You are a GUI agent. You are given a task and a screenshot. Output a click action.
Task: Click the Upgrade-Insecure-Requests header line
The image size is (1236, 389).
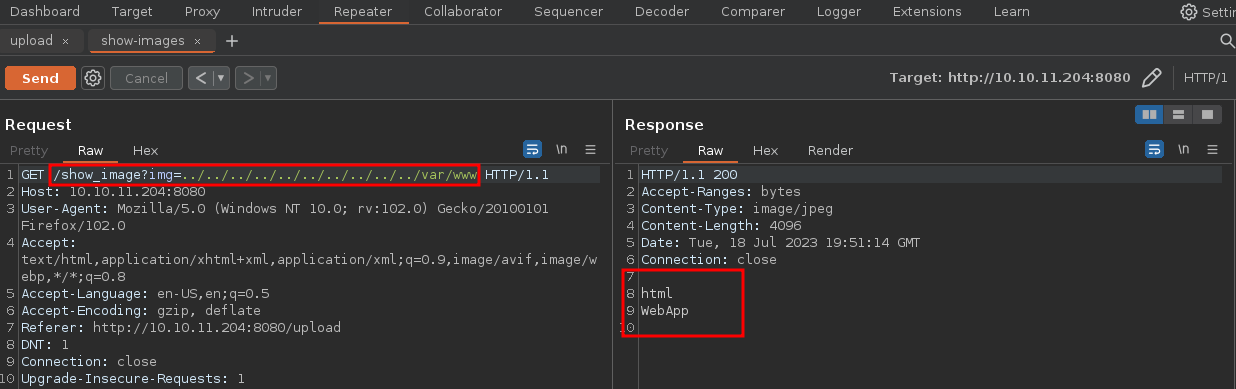tap(133, 379)
